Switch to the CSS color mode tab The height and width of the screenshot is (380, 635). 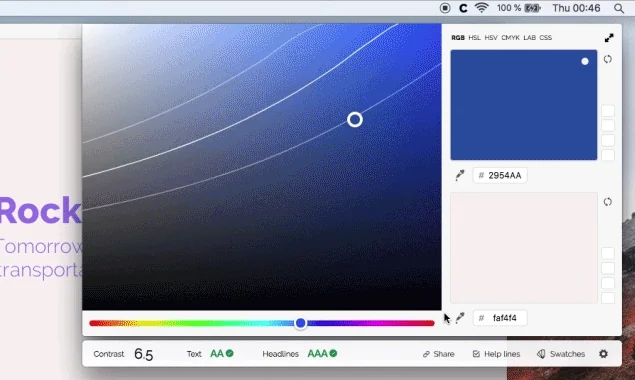coord(546,38)
